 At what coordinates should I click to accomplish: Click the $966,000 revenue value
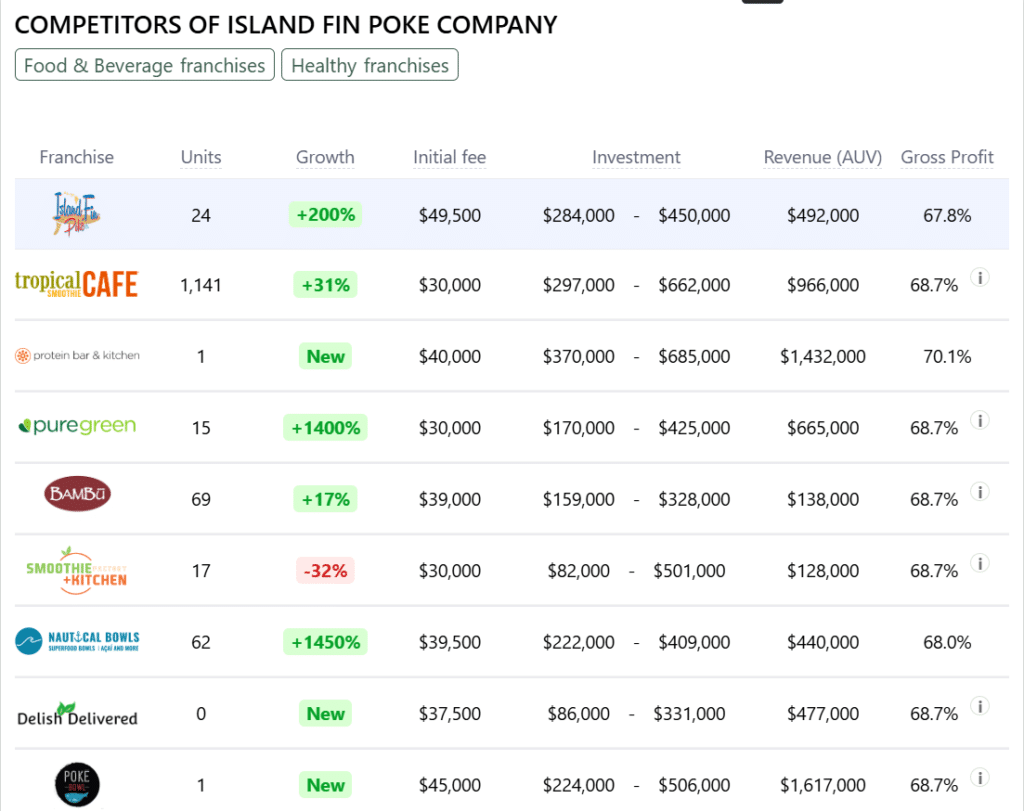pyautogui.click(x=823, y=285)
